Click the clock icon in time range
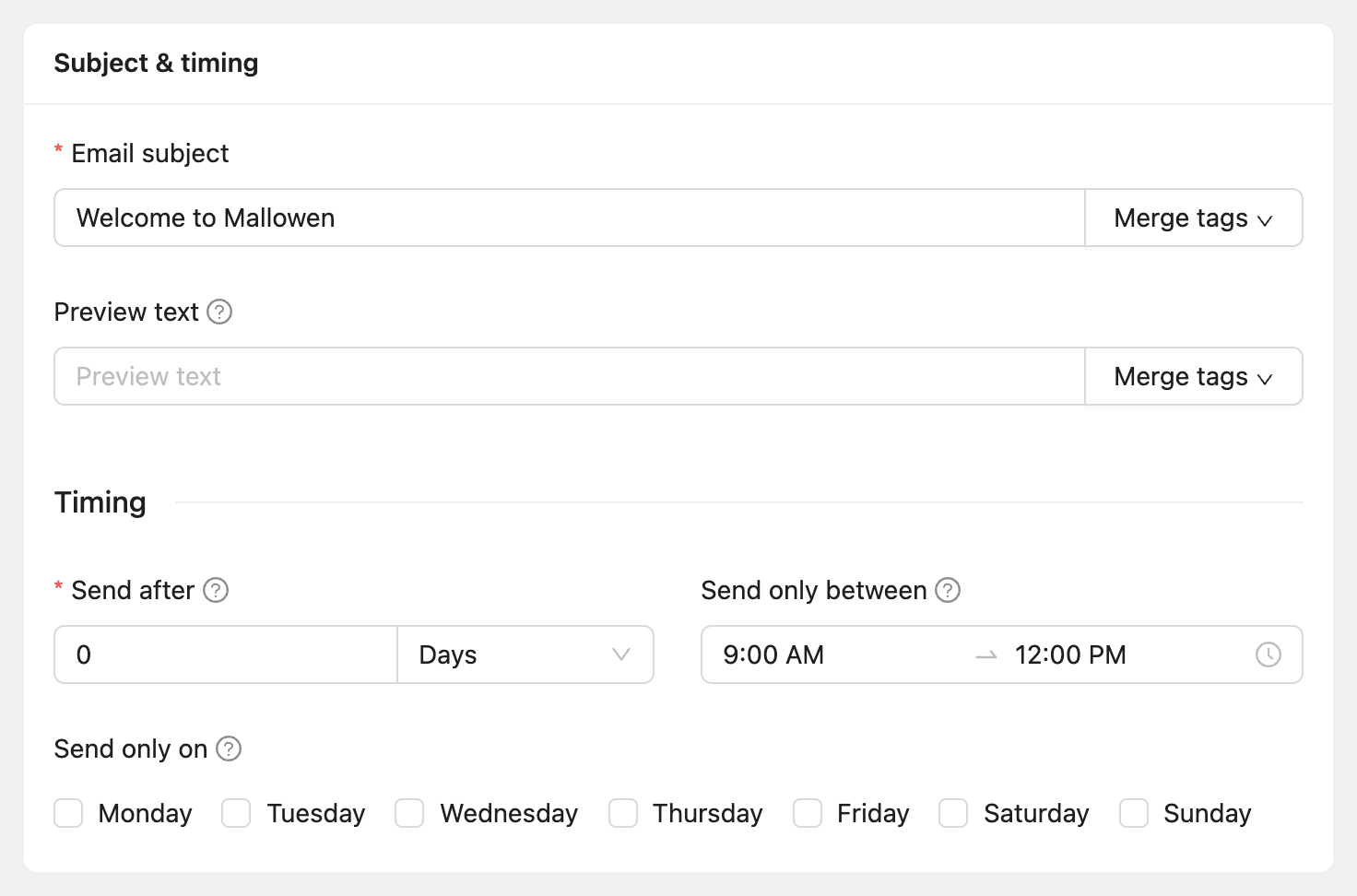Image resolution: width=1357 pixels, height=896 pixels. 1268,654
